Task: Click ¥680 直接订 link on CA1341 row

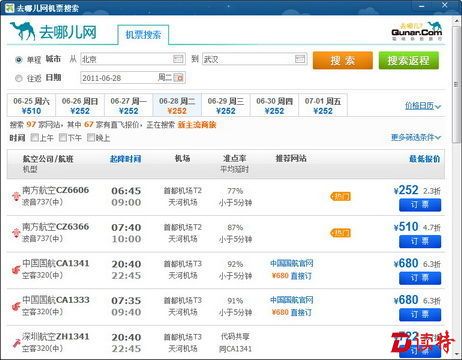Action: click(x=292, y=276)
